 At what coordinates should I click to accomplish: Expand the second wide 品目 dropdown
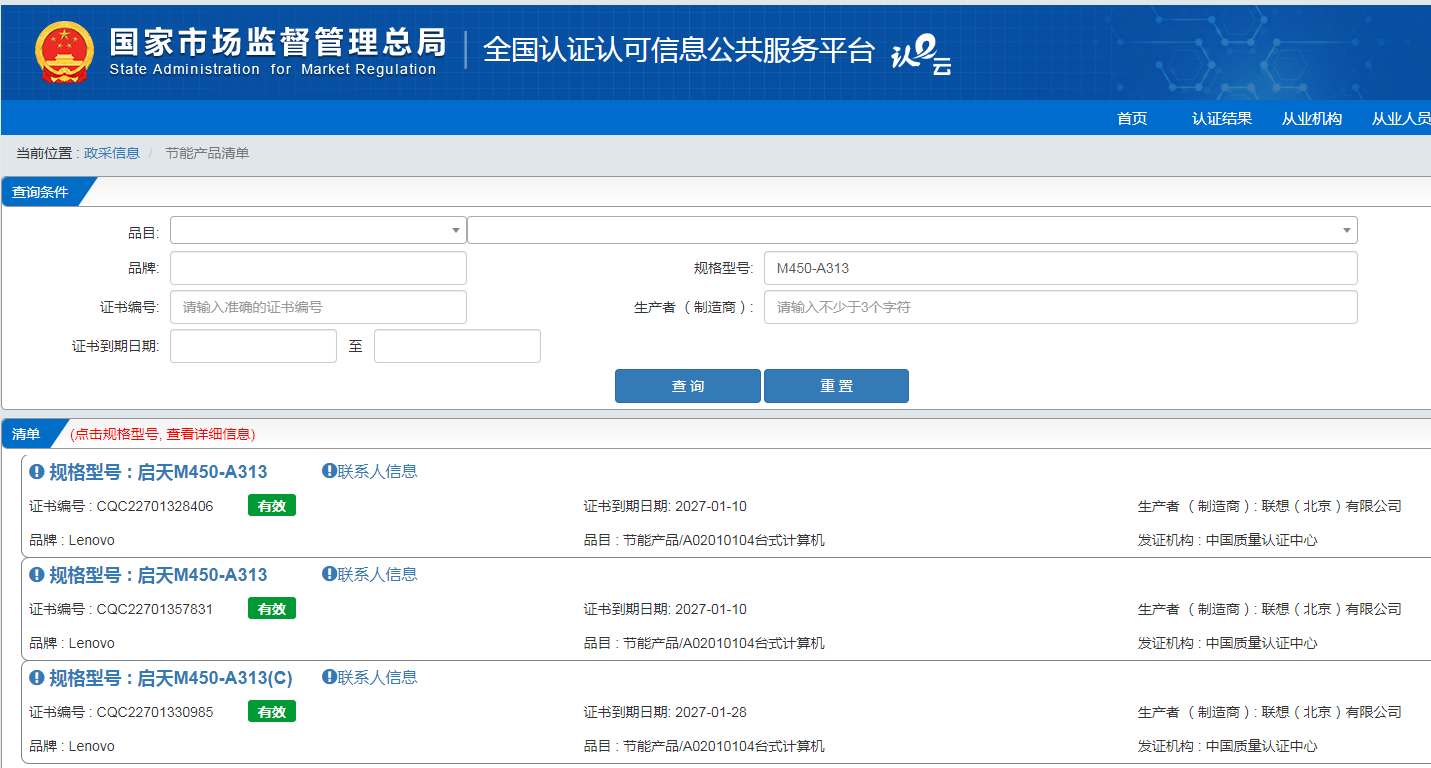(x=911, y=230)
